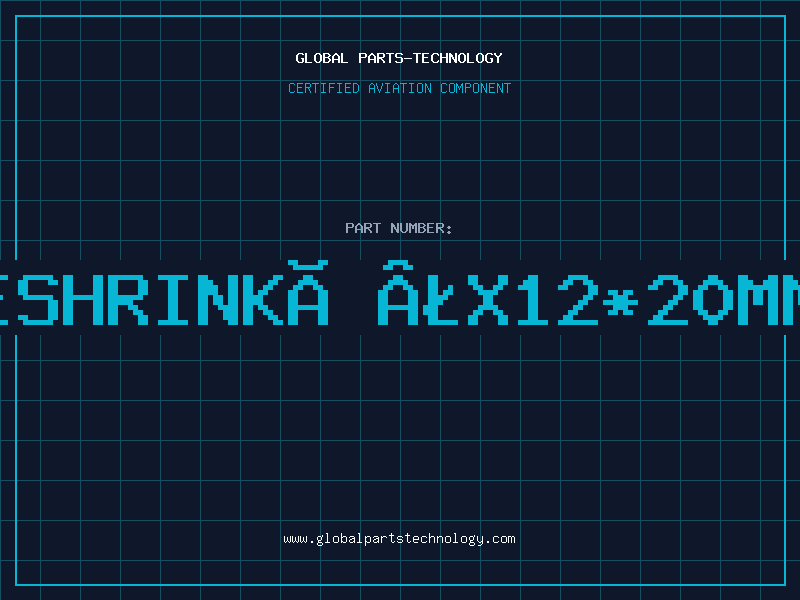The image size is (800, 600).
Task: Click the word CERTIFIED in the subtitle
Action: tap(323, 88)
